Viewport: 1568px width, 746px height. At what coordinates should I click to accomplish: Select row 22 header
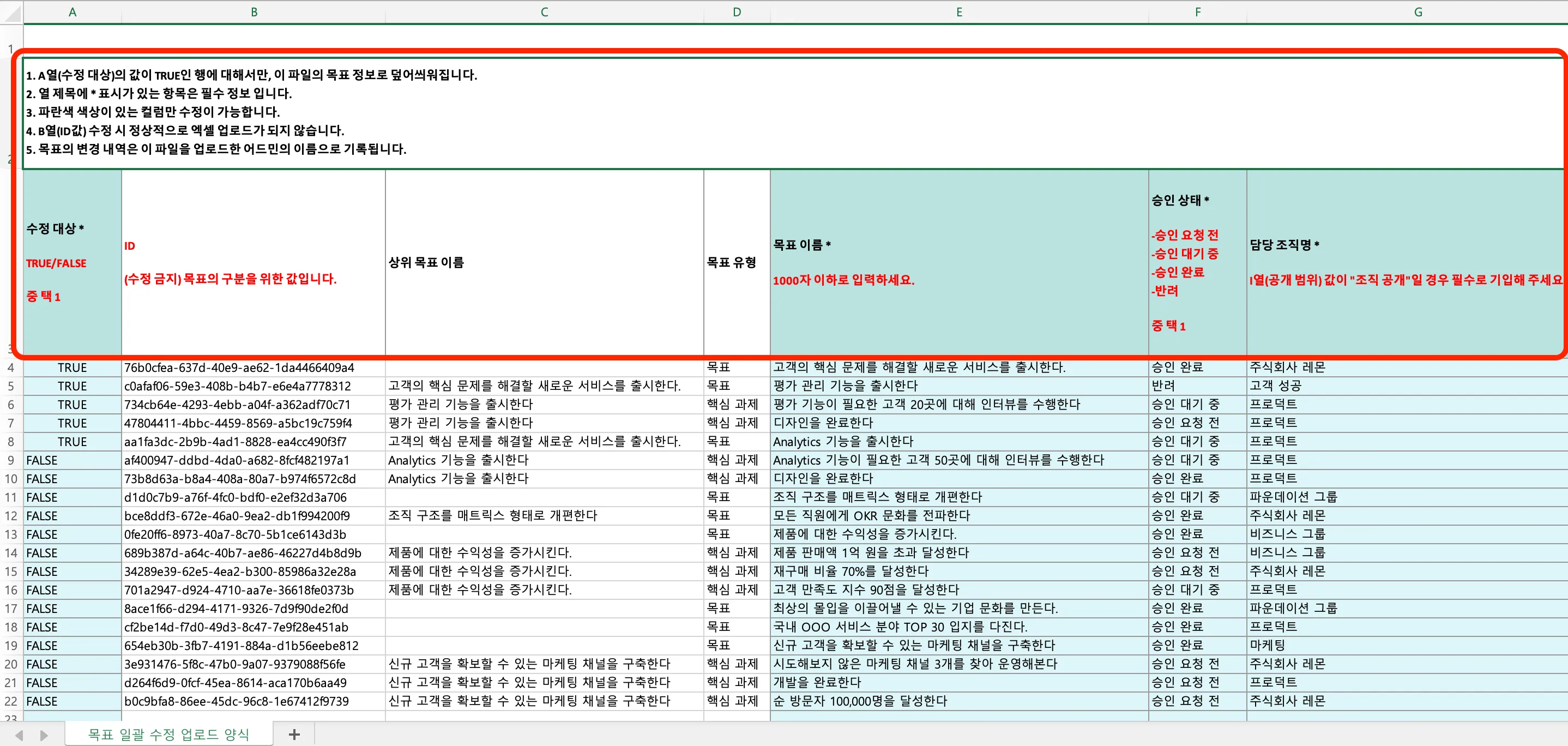point(11,701)
